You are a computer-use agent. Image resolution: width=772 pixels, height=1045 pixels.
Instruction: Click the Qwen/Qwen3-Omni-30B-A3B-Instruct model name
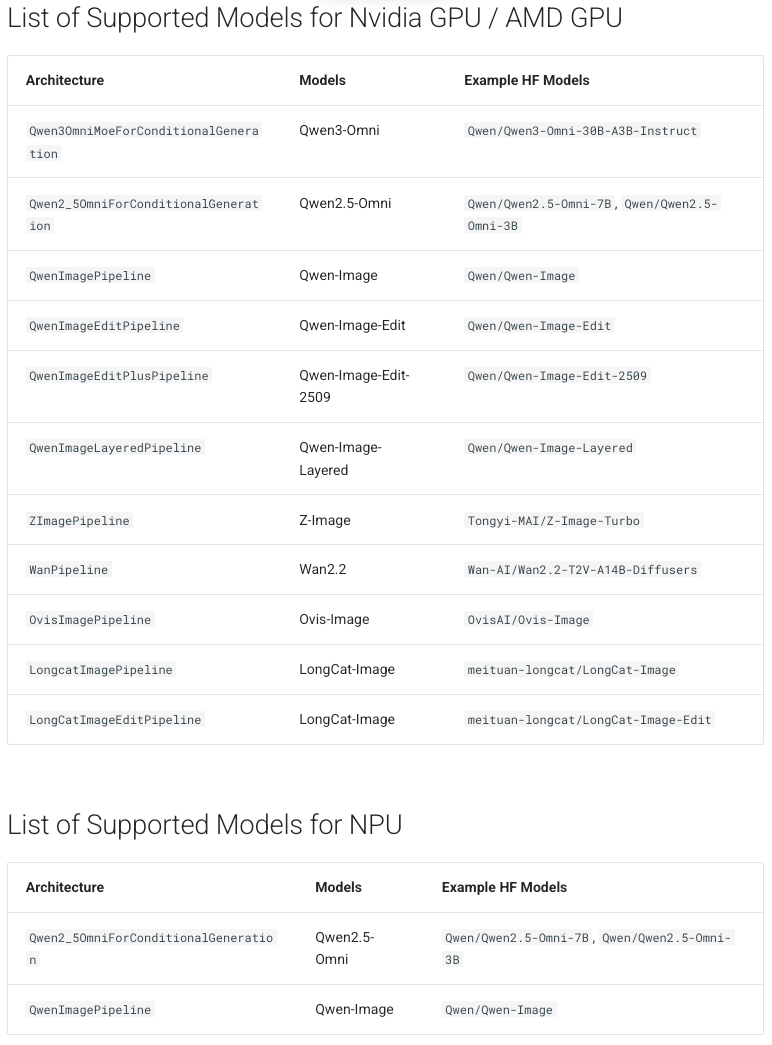pyautogui.click(x=582, y=131)
